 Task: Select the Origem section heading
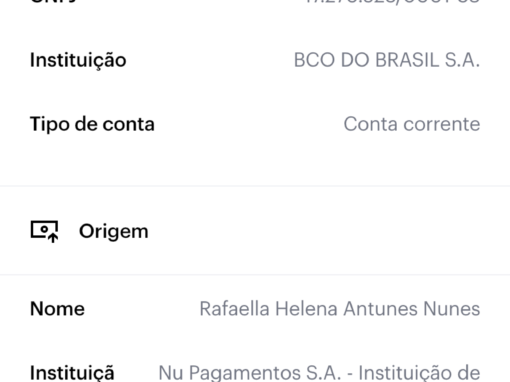113,232
